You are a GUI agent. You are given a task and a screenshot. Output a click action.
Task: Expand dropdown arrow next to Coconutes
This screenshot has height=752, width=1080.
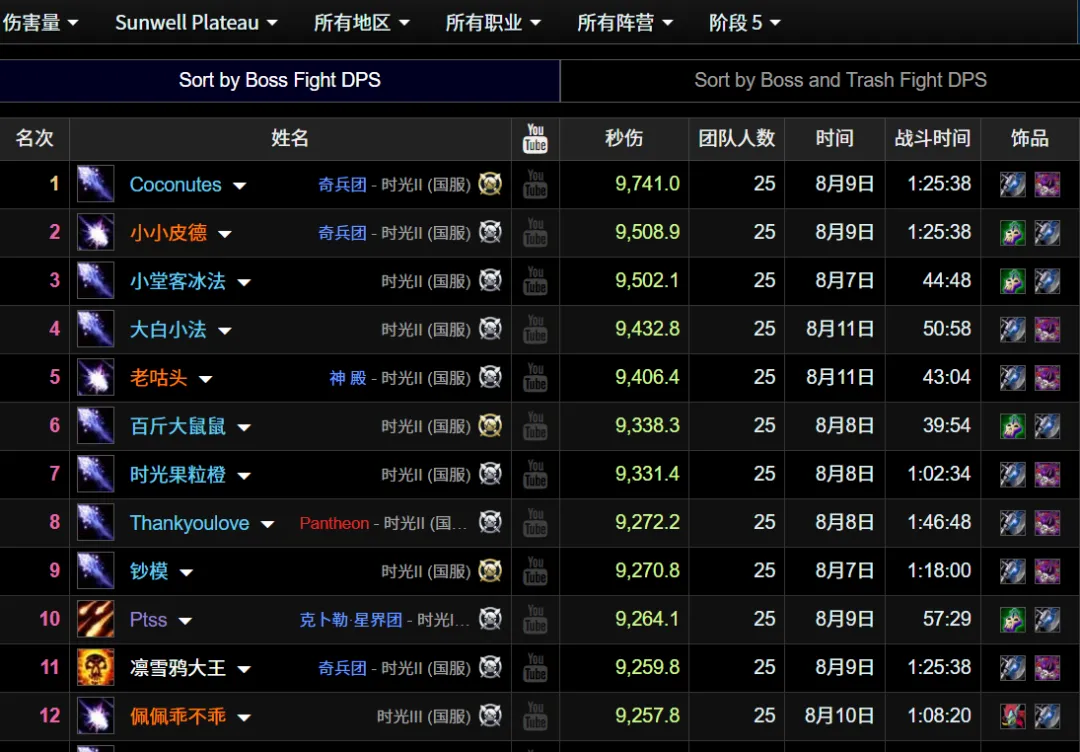[x=240, y=185]
